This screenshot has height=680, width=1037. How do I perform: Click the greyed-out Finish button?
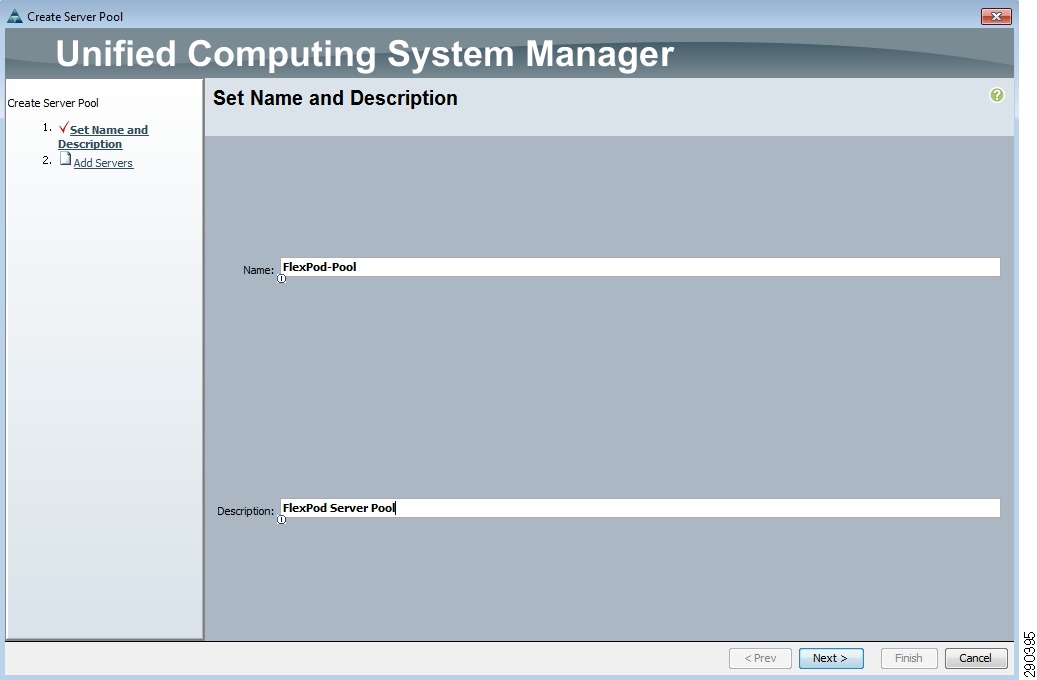(x=909, y=658)
